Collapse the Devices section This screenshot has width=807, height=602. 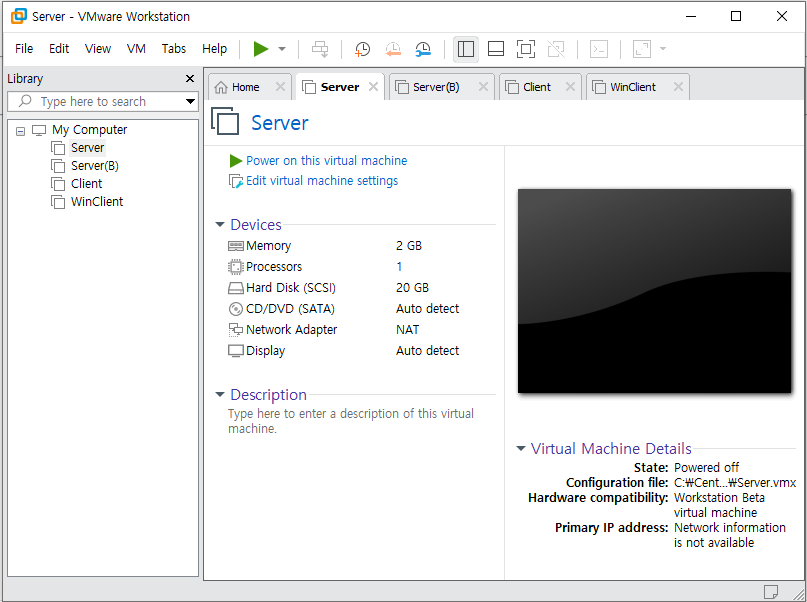[x=220, y=224]
